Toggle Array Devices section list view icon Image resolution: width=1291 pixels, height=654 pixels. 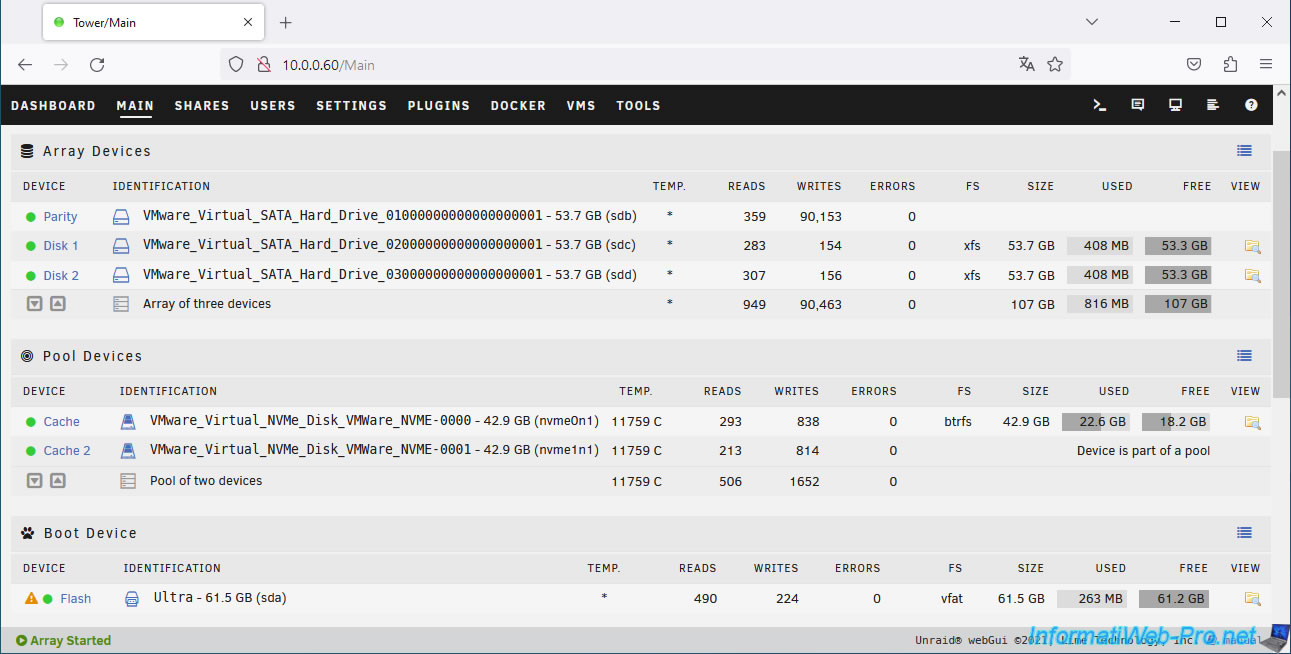click(1244, 151)
